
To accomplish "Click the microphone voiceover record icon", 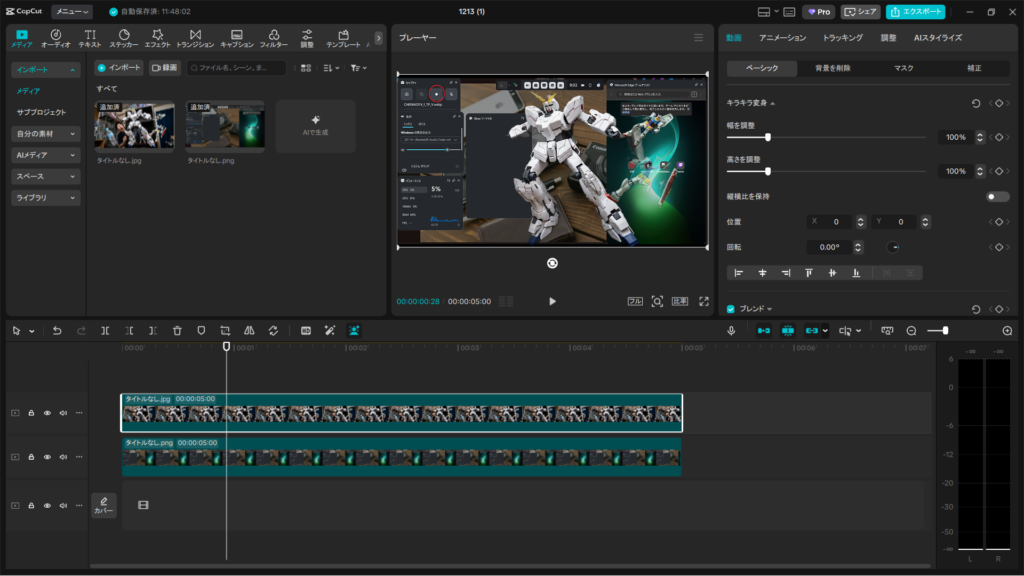I will coord(731,331).
